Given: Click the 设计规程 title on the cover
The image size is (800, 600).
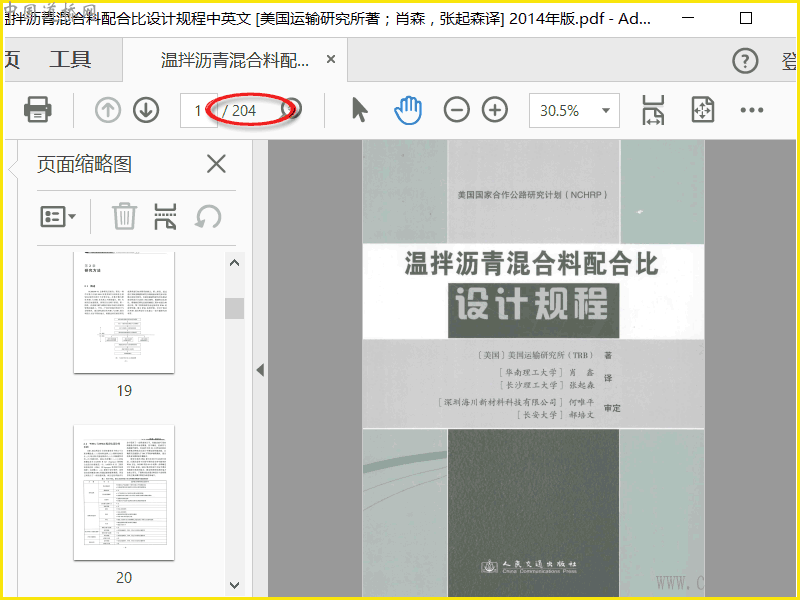Looking at the screenshot, I should tap(532, 304).
